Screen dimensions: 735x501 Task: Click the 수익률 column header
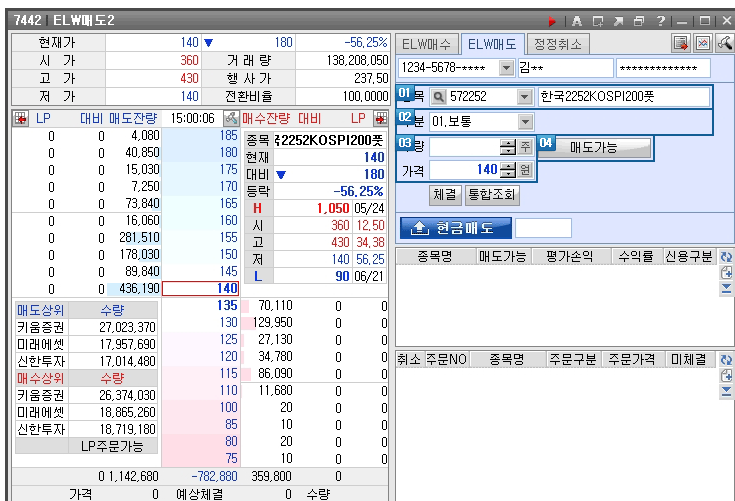coord(636,257)
